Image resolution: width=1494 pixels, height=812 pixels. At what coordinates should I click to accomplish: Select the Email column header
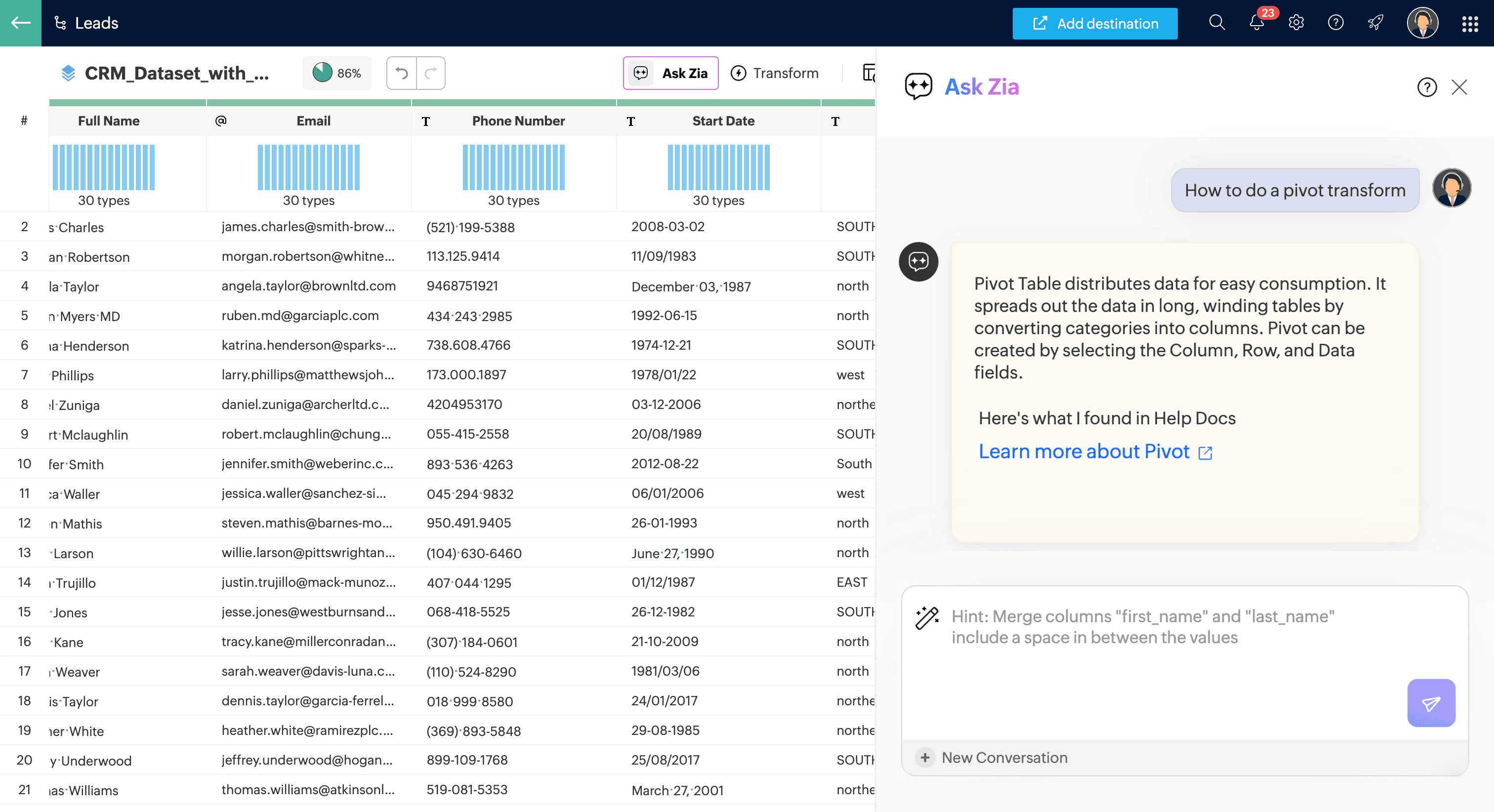click(313, 121)
